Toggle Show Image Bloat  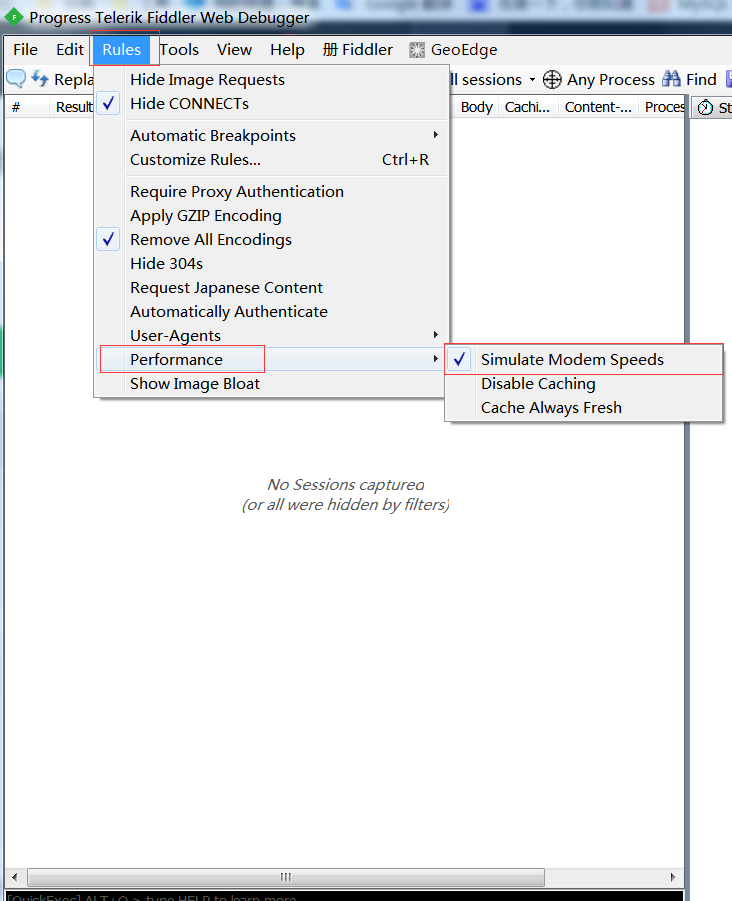coord(271,384)
